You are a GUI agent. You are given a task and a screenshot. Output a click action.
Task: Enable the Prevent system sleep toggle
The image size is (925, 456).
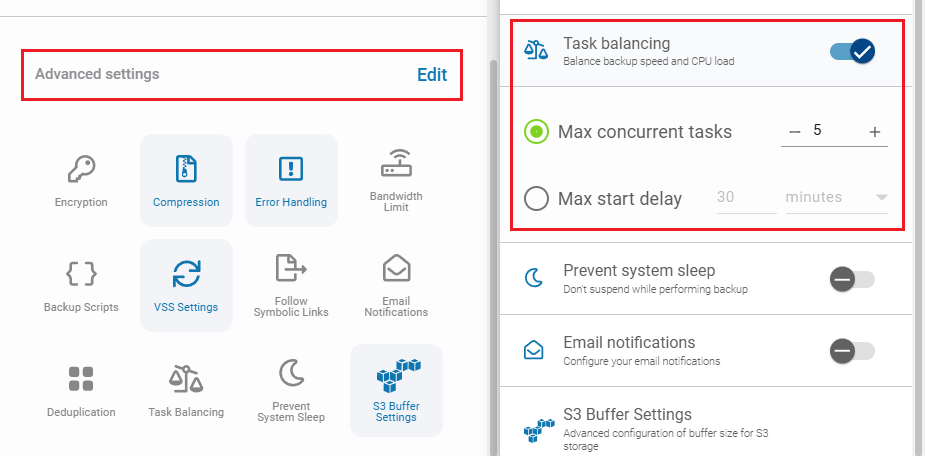[852, 279]
